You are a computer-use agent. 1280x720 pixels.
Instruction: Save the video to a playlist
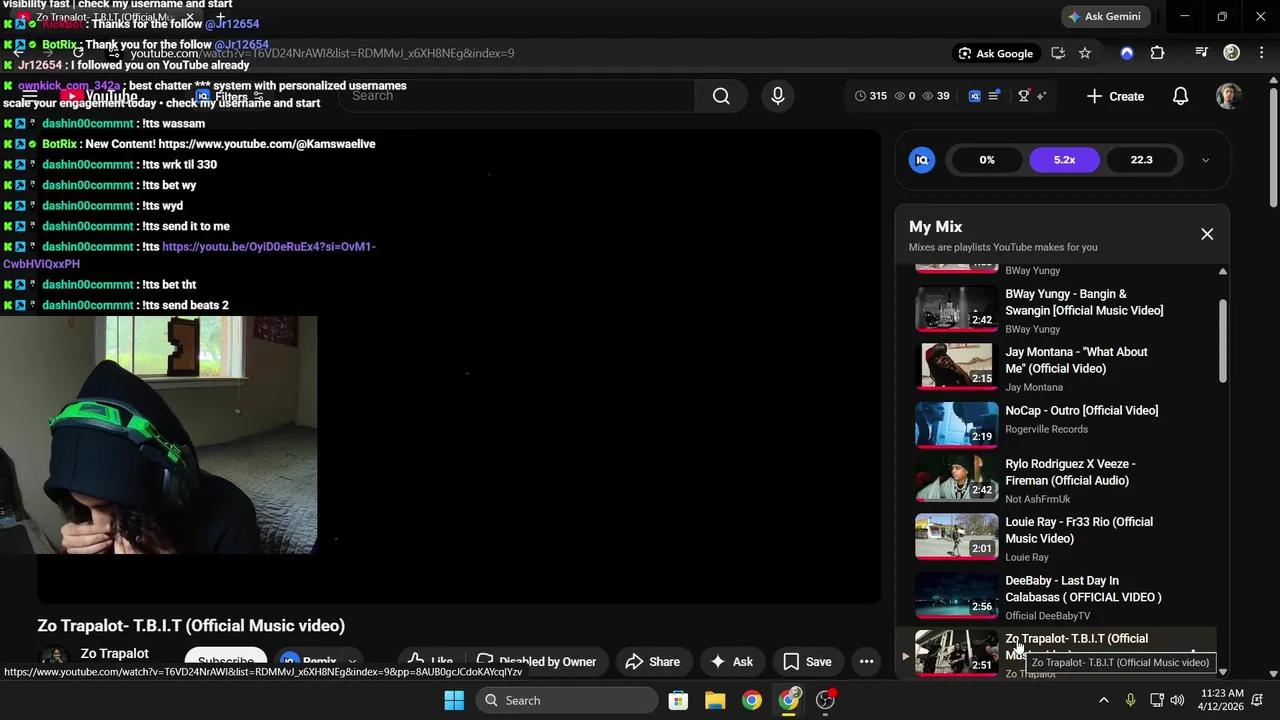click(807, 661)
